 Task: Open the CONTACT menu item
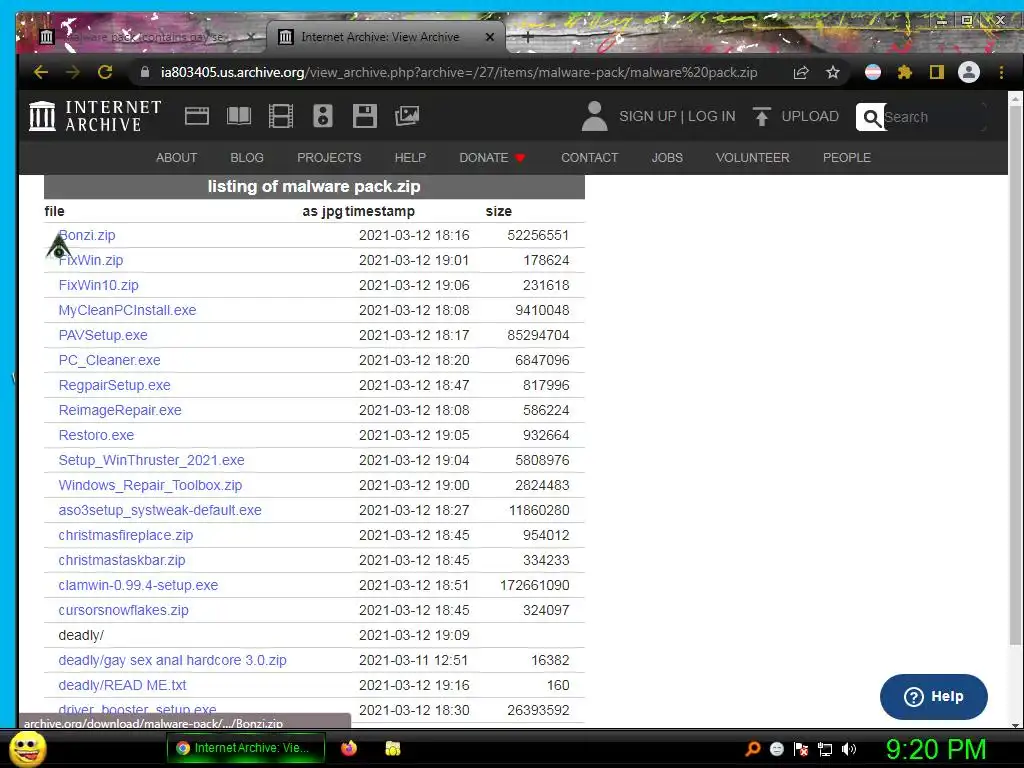tap(589, 157)
